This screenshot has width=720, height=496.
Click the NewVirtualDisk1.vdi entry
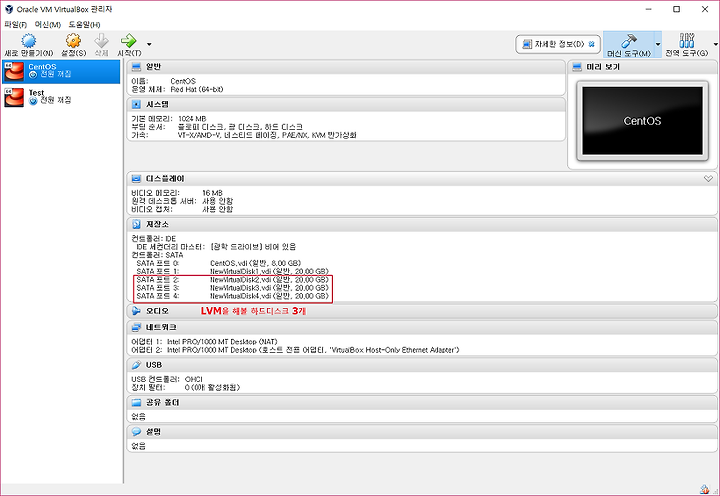(x=269, y=271)
